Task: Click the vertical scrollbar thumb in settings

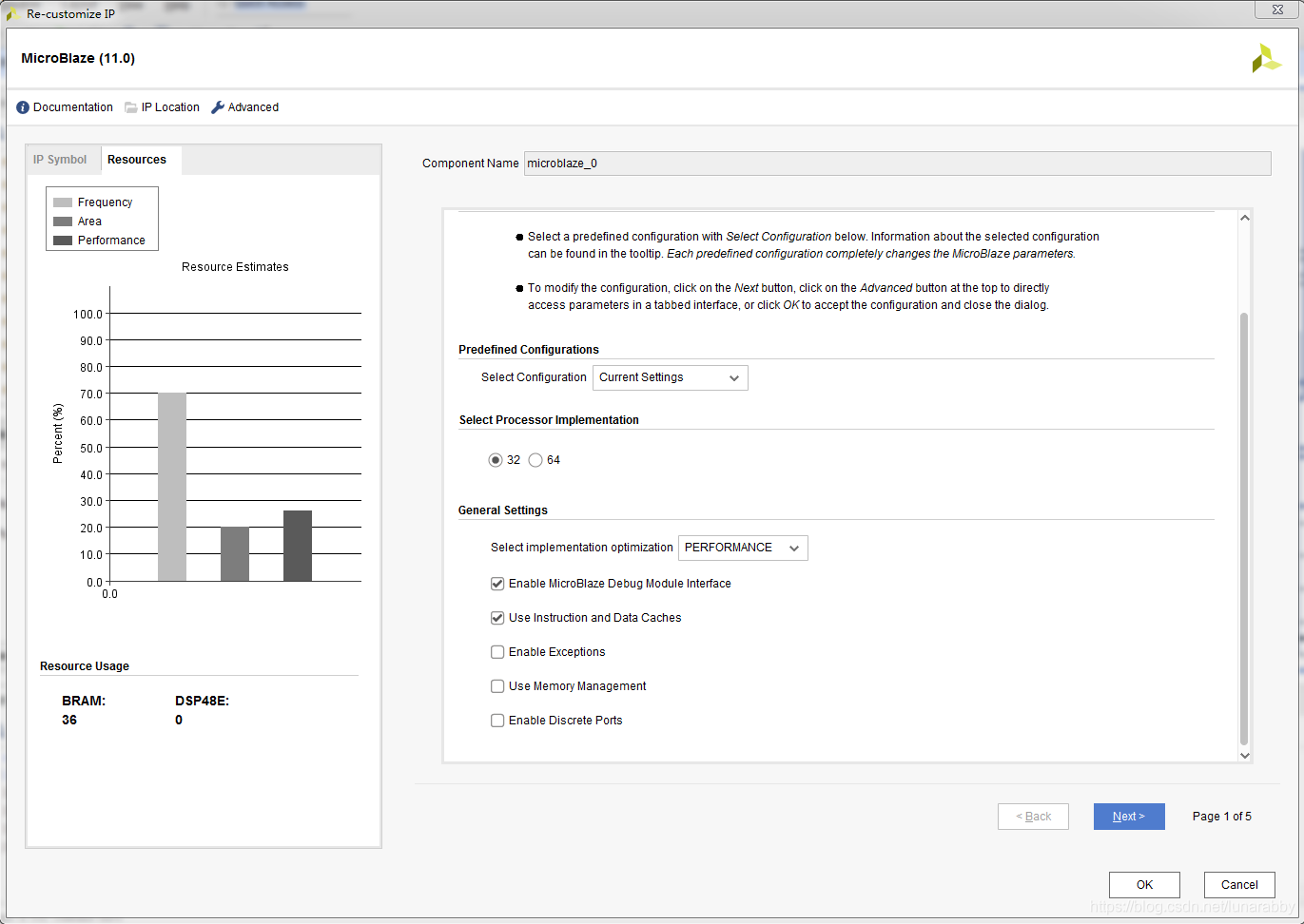Action: (x=1244, y=529)
